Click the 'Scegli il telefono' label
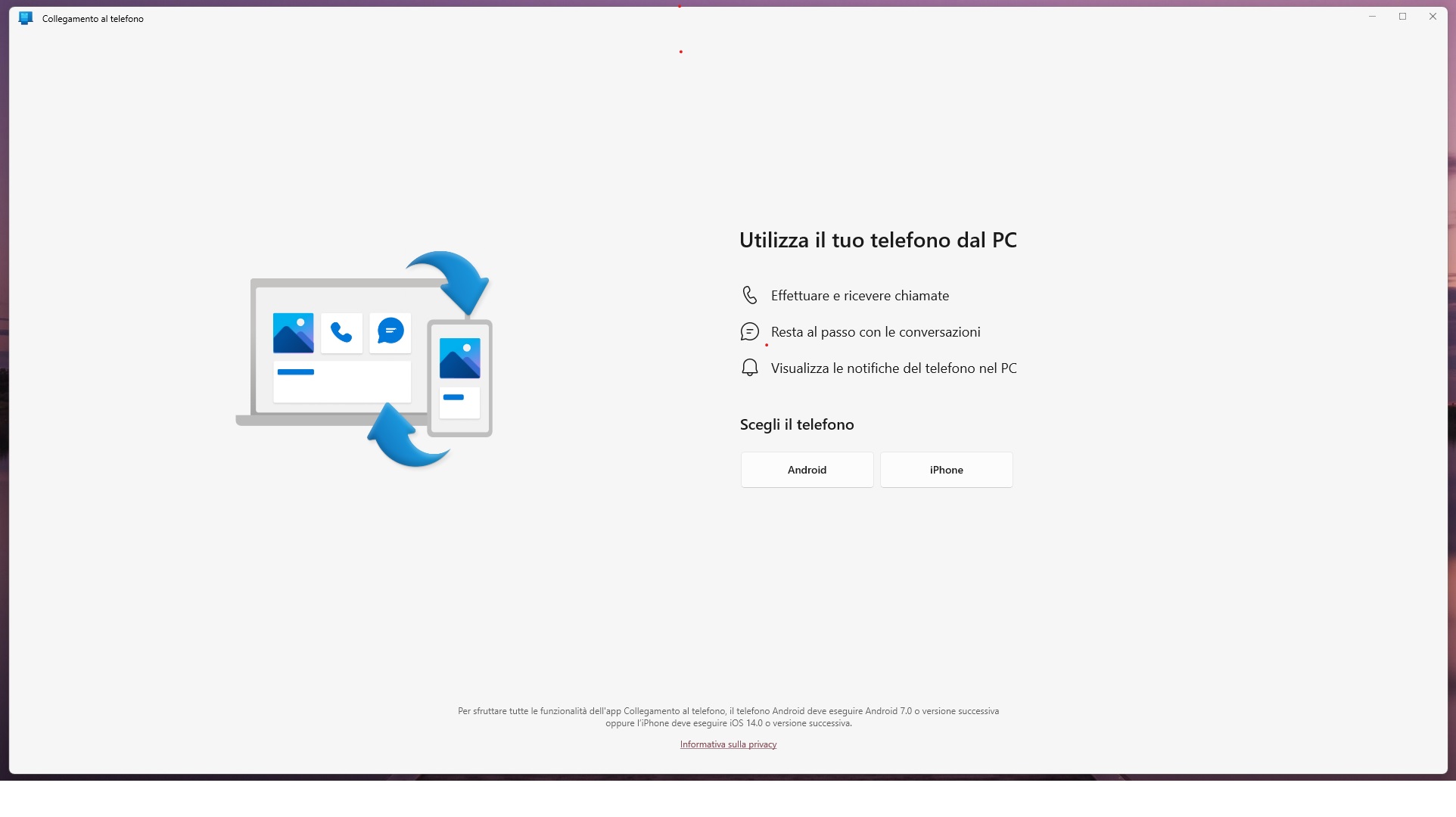 (x=797, y=424)
